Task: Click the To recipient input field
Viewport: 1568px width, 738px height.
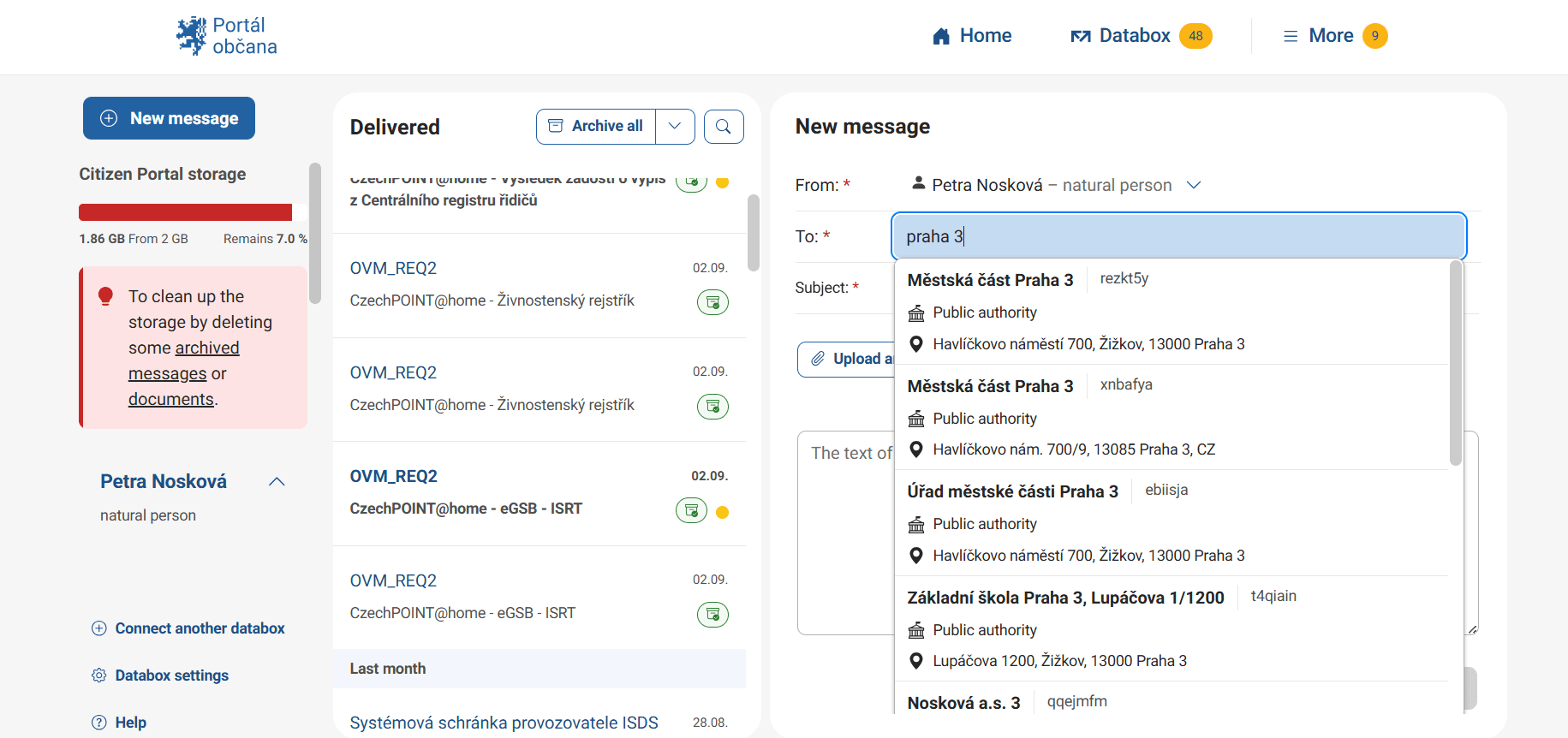Action: tap(1177, 236)
